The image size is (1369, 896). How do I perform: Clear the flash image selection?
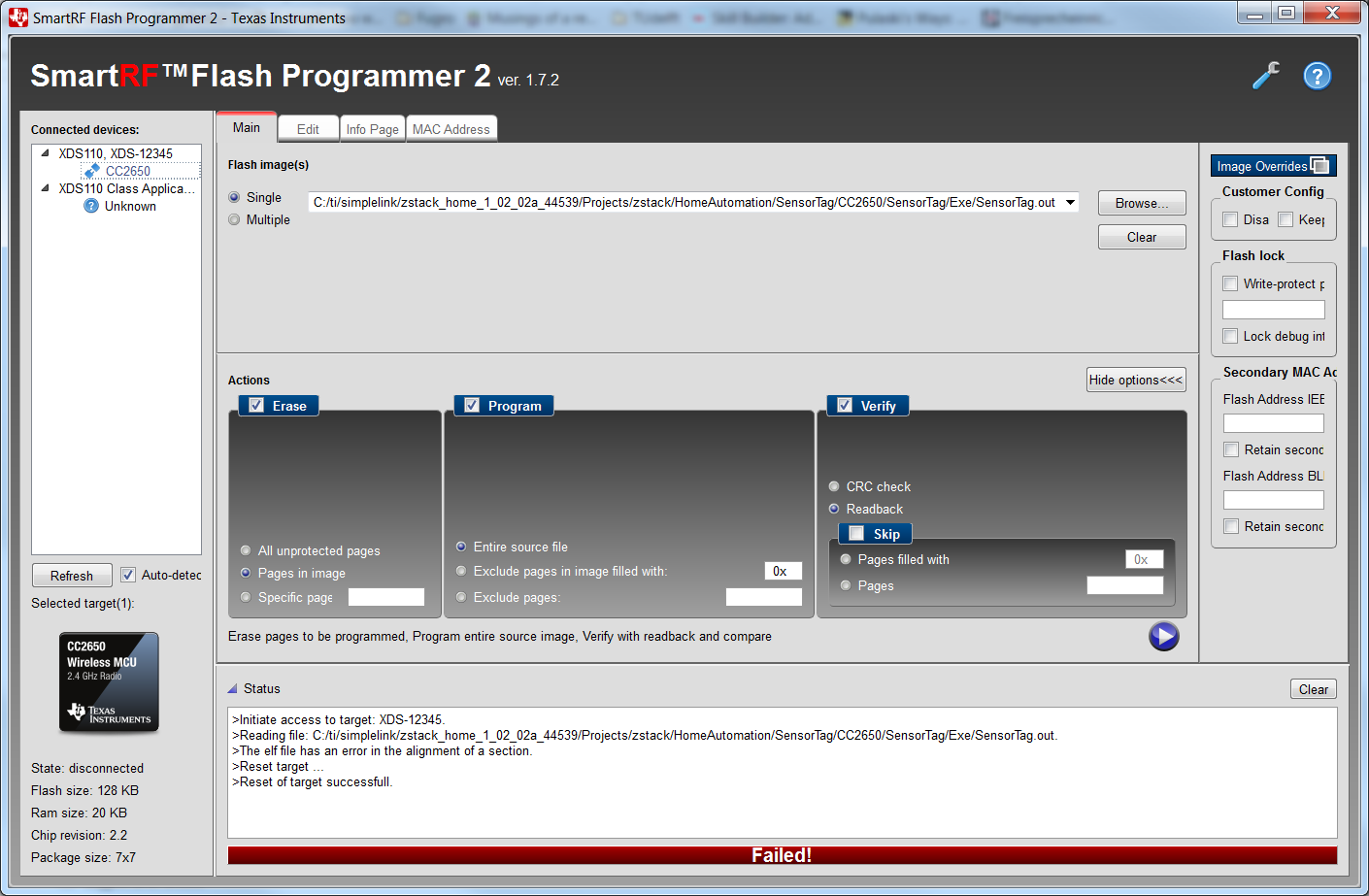click(1142, 237)
